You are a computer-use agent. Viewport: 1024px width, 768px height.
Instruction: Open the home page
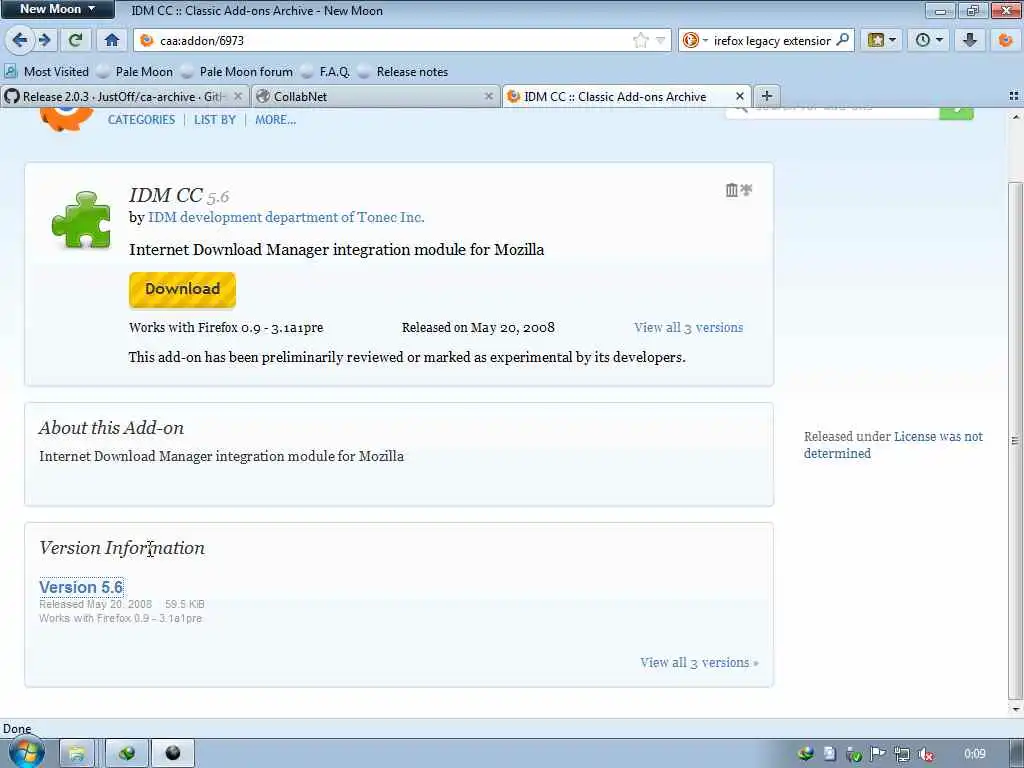[x=112, y=40]
